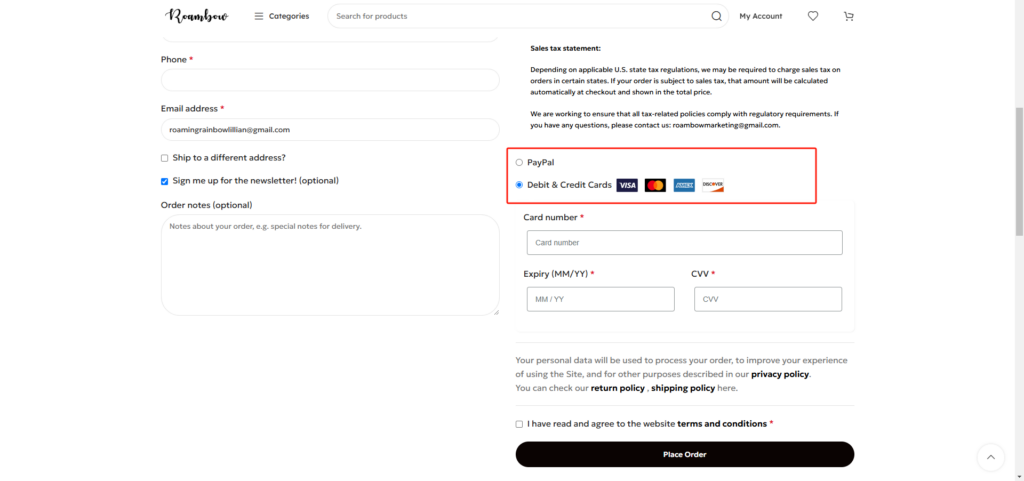Focus the Card number input field
Screen dimensions: 1024x481
click(x=684, y=242)
